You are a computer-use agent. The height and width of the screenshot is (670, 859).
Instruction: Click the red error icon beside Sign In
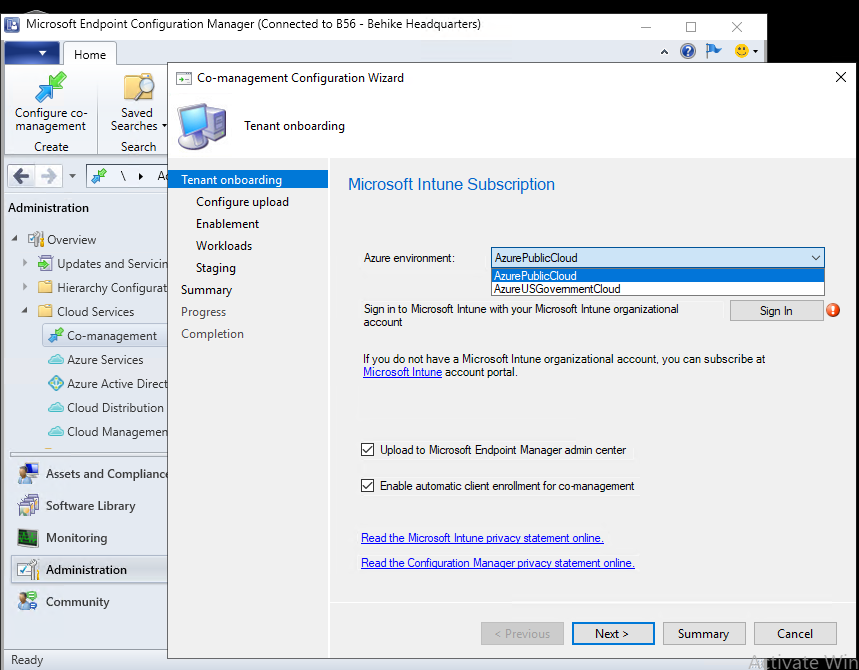(x=833, y=310)
